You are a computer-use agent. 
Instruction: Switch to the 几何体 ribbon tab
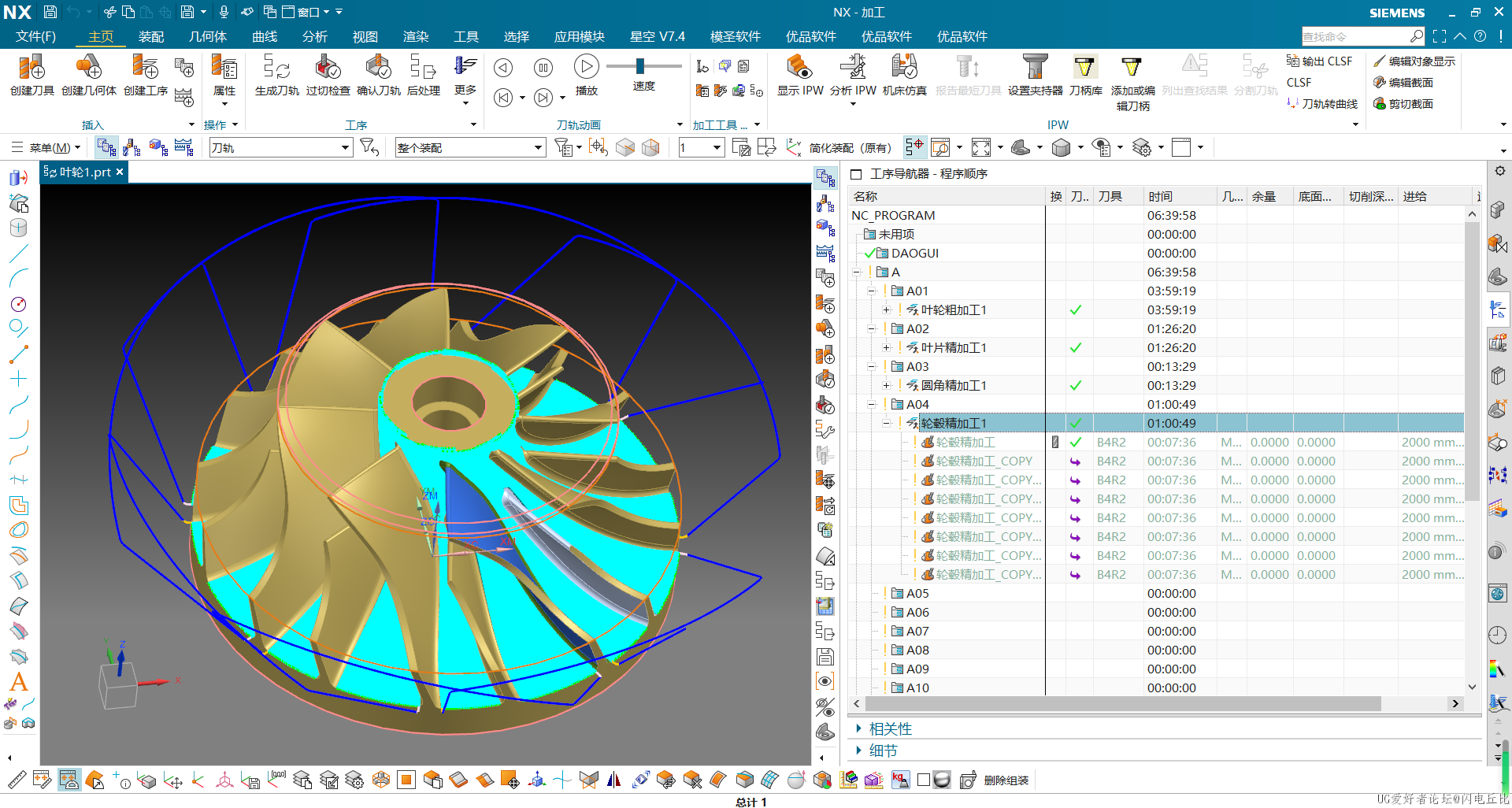pyautogui.click(x=208, y=36)
